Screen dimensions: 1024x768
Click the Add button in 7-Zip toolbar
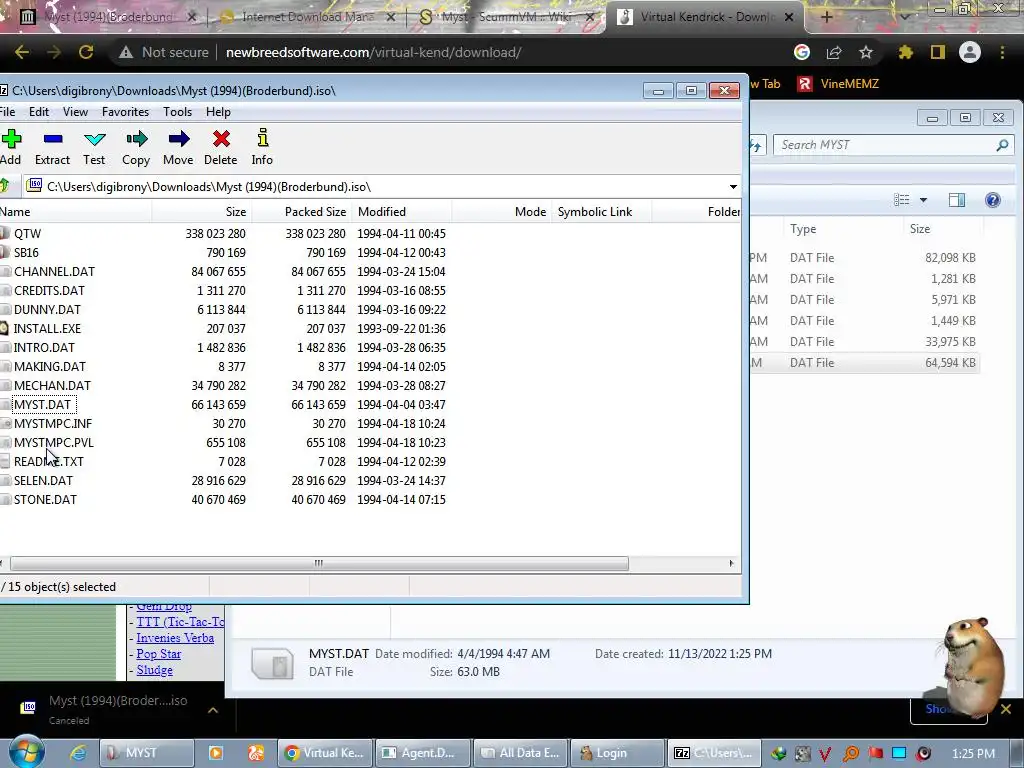pos(10,148)
